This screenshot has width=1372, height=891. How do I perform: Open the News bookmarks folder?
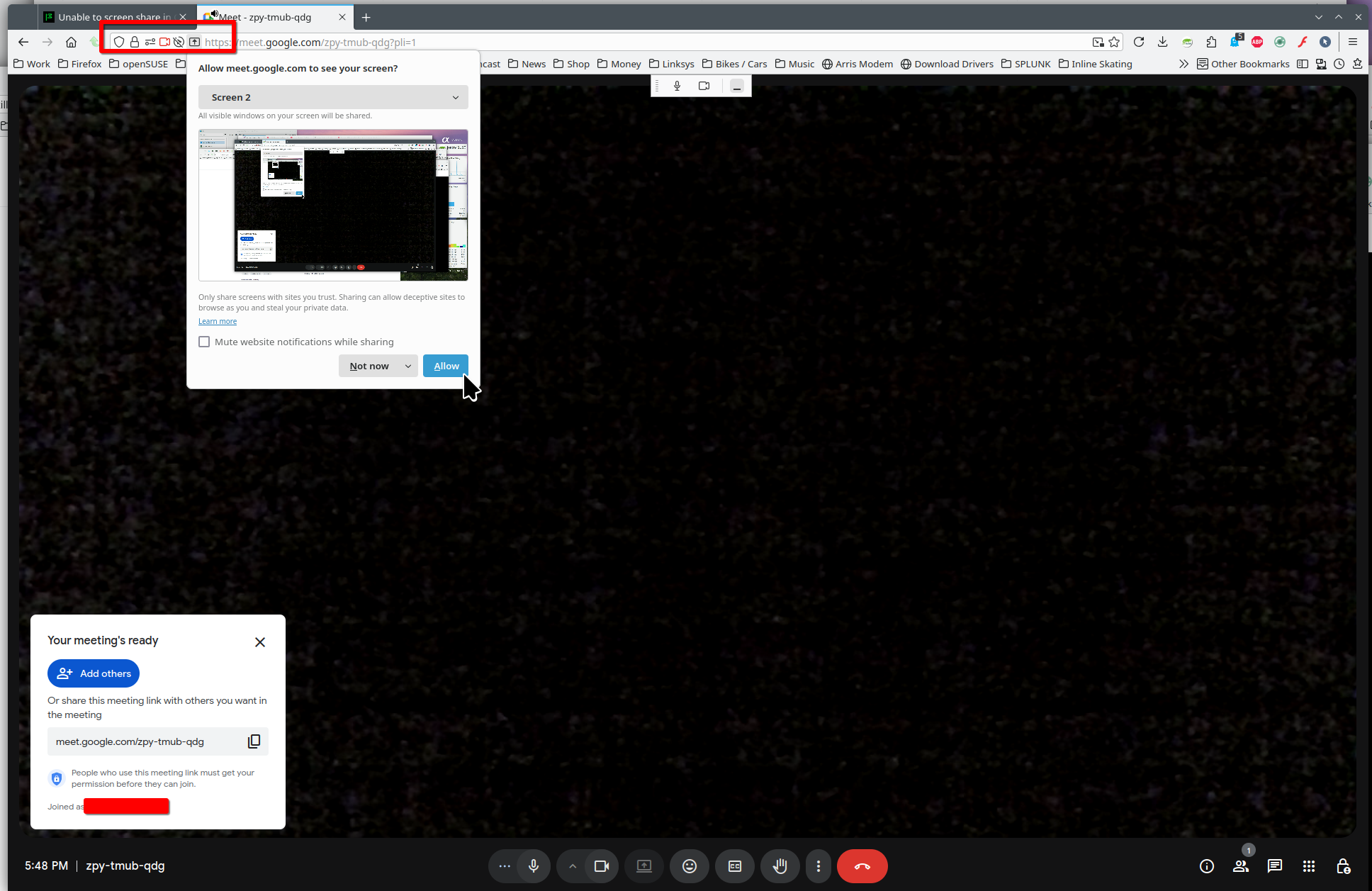527,64
